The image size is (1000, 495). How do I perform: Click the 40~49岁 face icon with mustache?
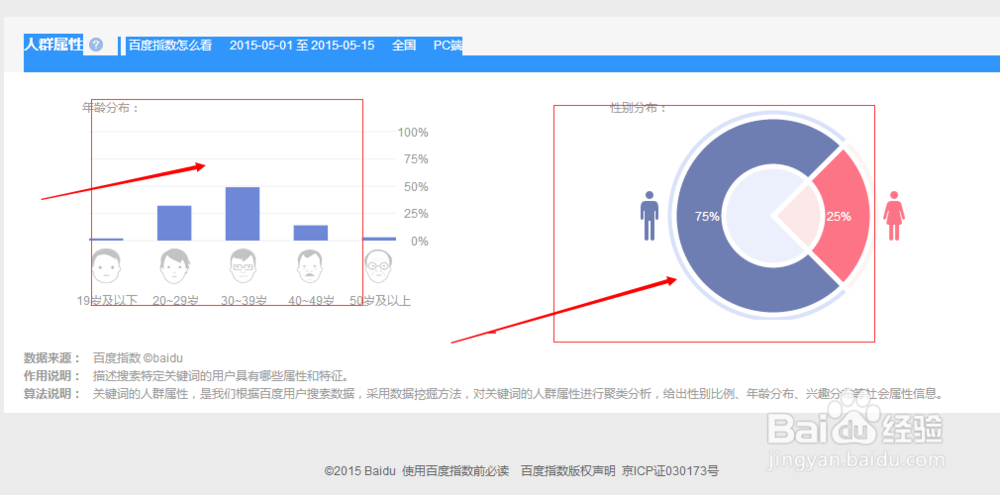[311, 266]
